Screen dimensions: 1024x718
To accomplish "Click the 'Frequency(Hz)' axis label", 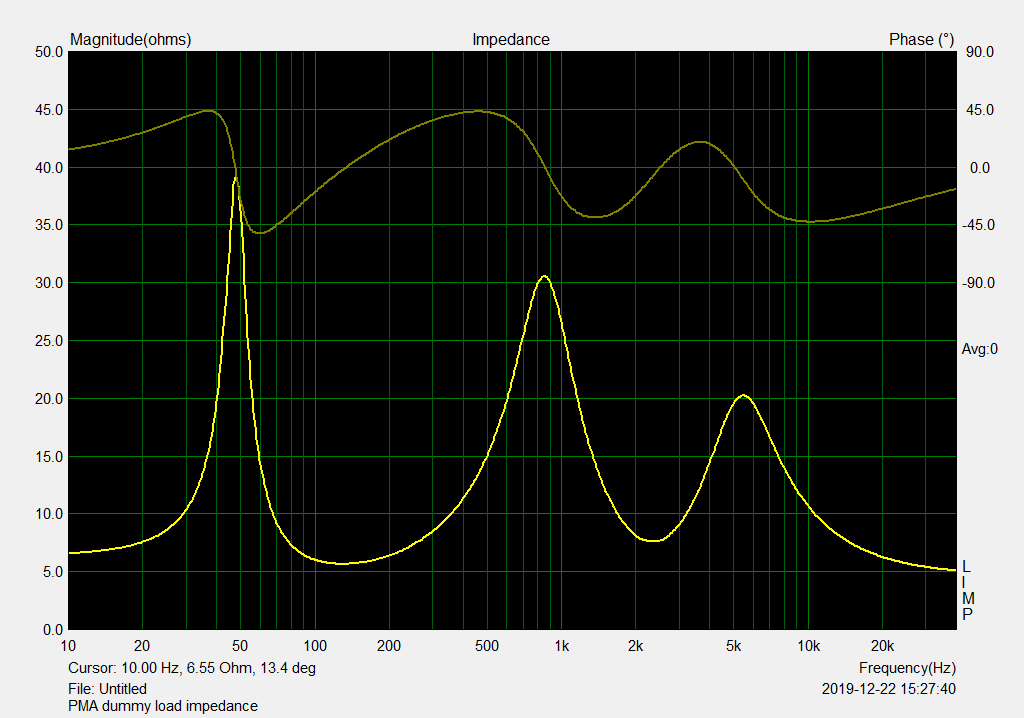I will [x=907, y=668].
